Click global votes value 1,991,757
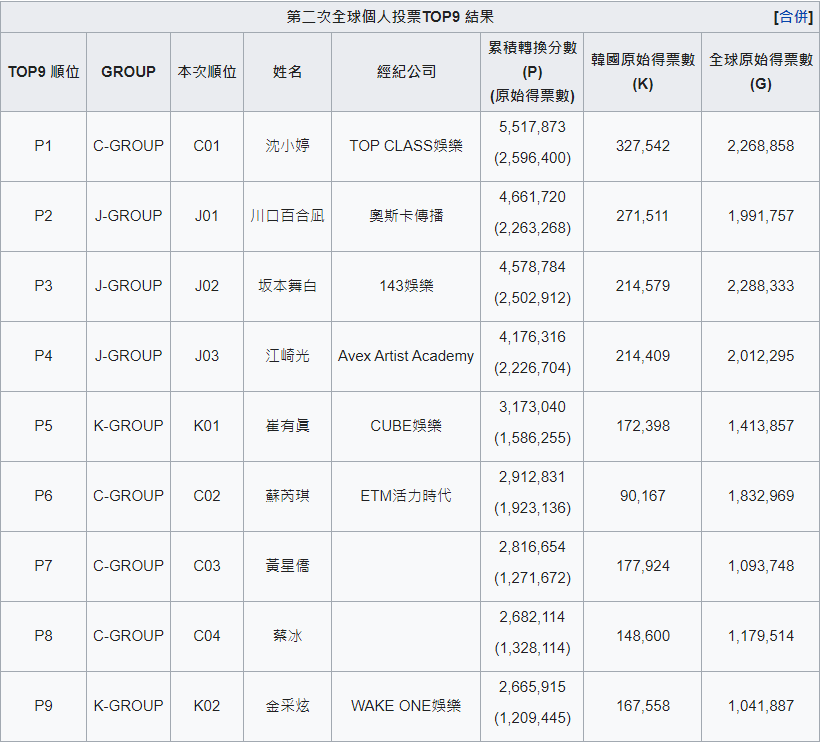This screenshot has height=743, width=820. point(761,216)
